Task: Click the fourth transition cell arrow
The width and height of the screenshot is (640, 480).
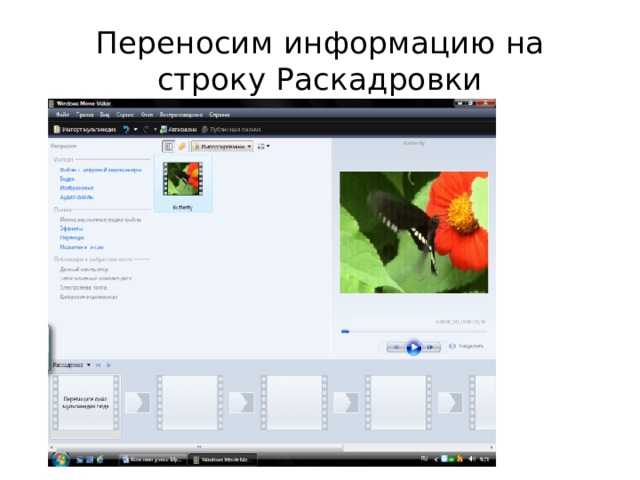Action: [x=451, y=402]
